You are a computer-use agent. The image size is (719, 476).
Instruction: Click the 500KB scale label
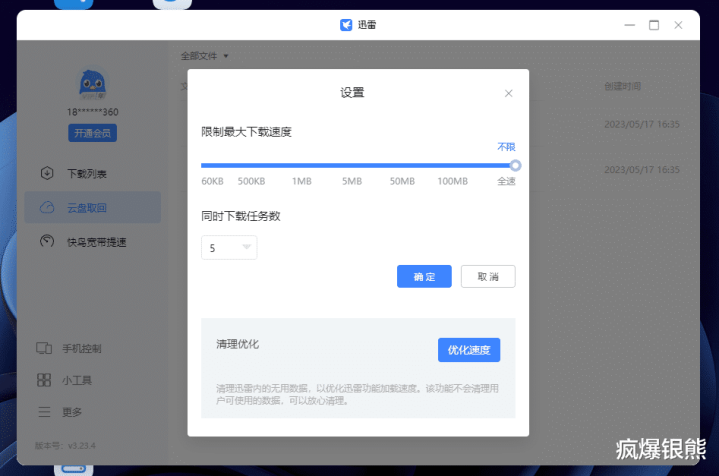pyautogui.click(x=251, y=181)
